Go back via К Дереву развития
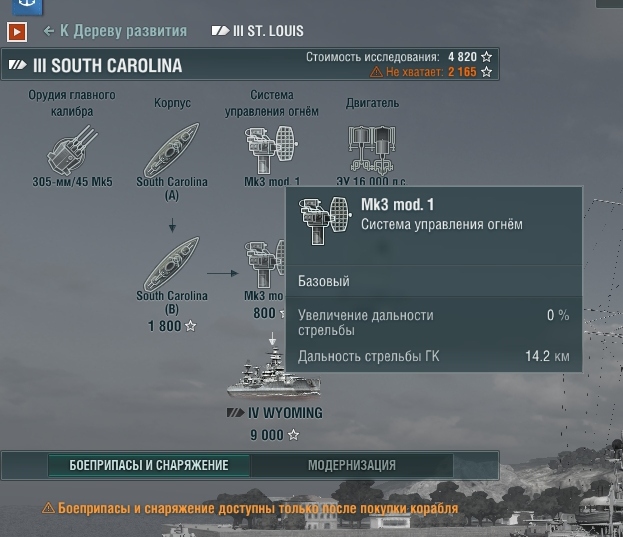The image size is (623, 537). click(115, 31)
